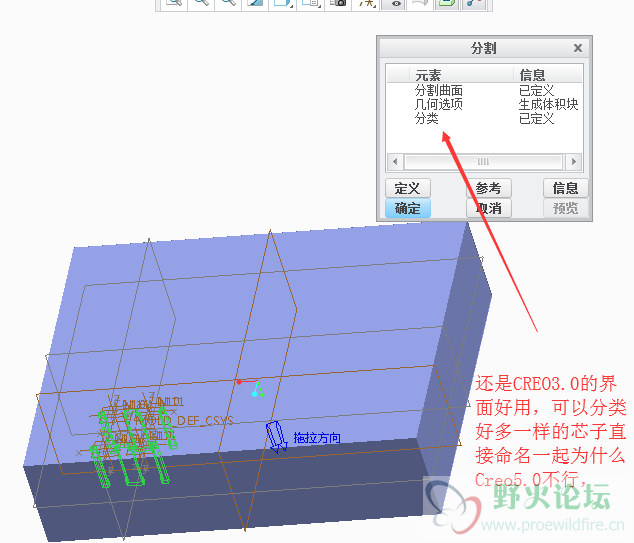Click the MOLD_DEF_CSYS label
634x543 pixels.
[x=185, y=420]
